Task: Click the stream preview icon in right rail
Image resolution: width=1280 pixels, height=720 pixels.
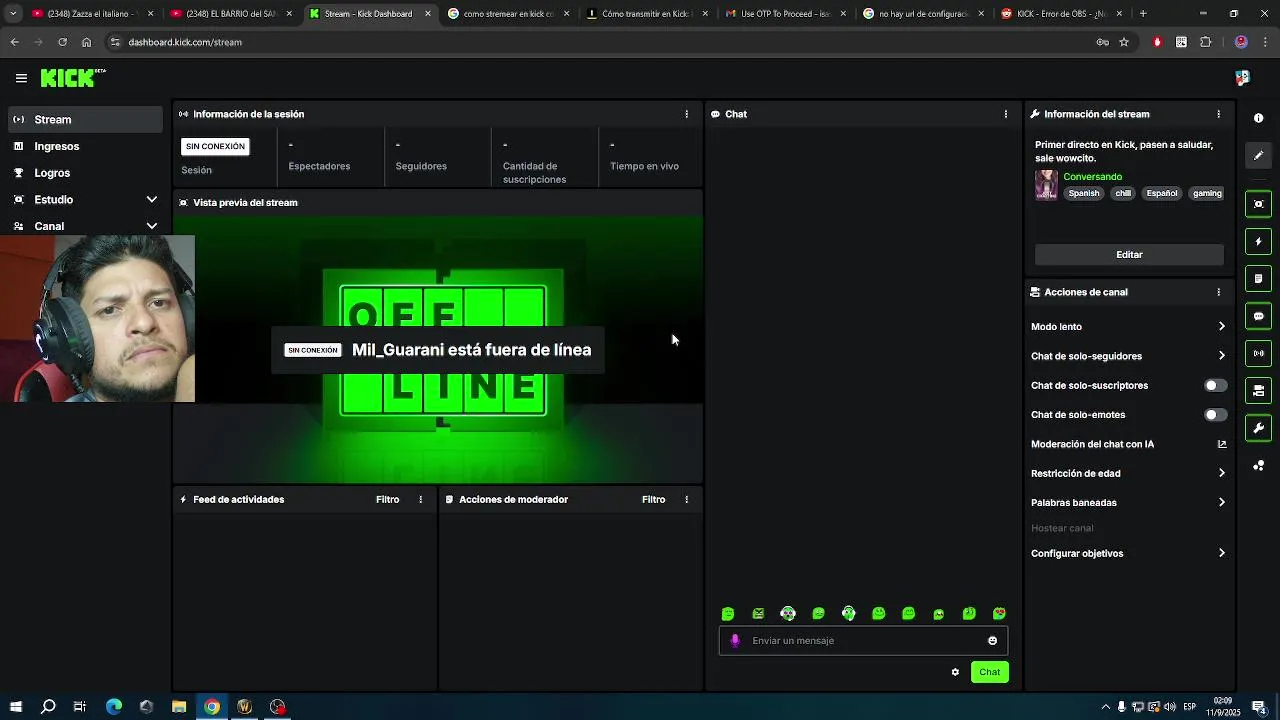Action: click(x=1258, y=204)
